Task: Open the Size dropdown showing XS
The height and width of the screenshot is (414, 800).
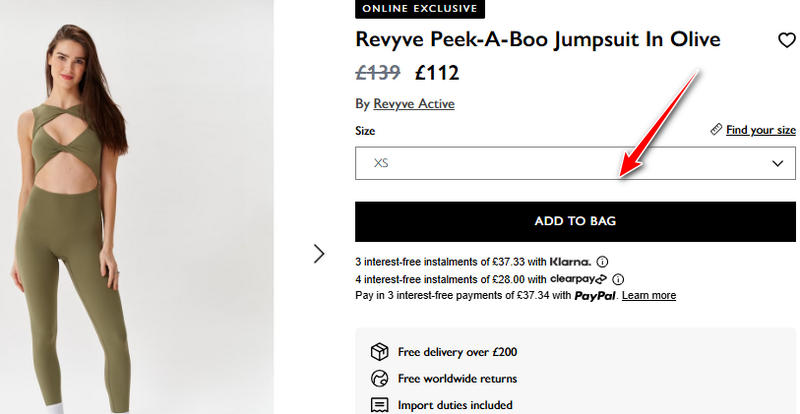Action: (560, 163)
